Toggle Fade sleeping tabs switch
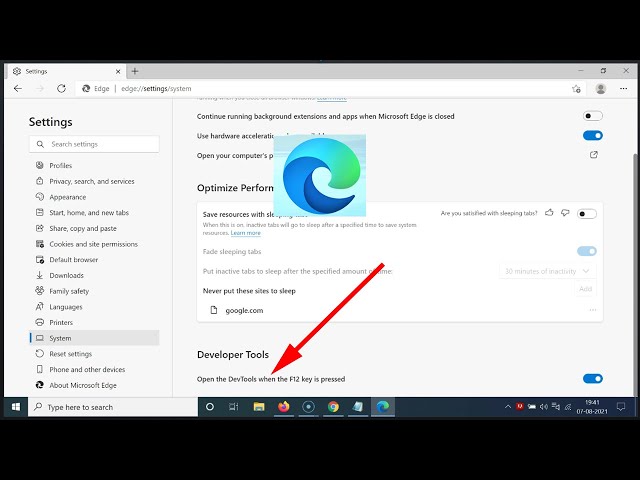Viewport: 640px width, 480px height. coord(587,251)
